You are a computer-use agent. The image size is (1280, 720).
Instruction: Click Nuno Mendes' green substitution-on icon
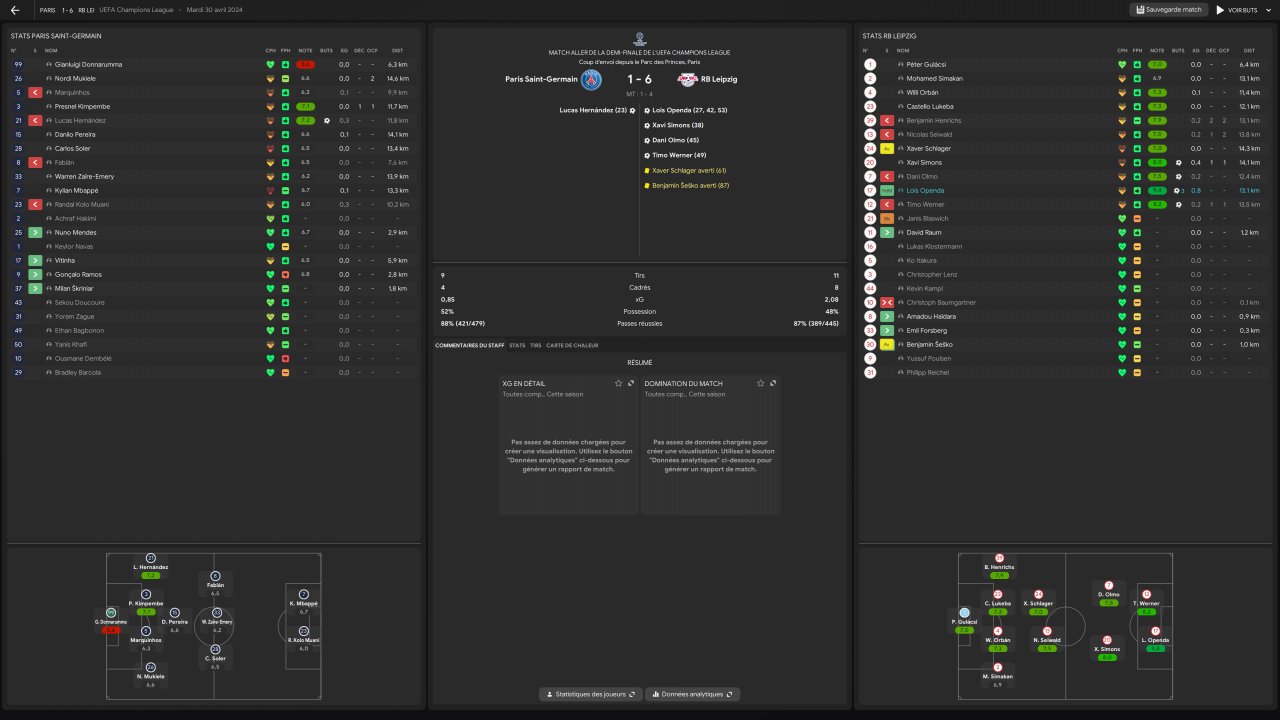tap(35, 232)
